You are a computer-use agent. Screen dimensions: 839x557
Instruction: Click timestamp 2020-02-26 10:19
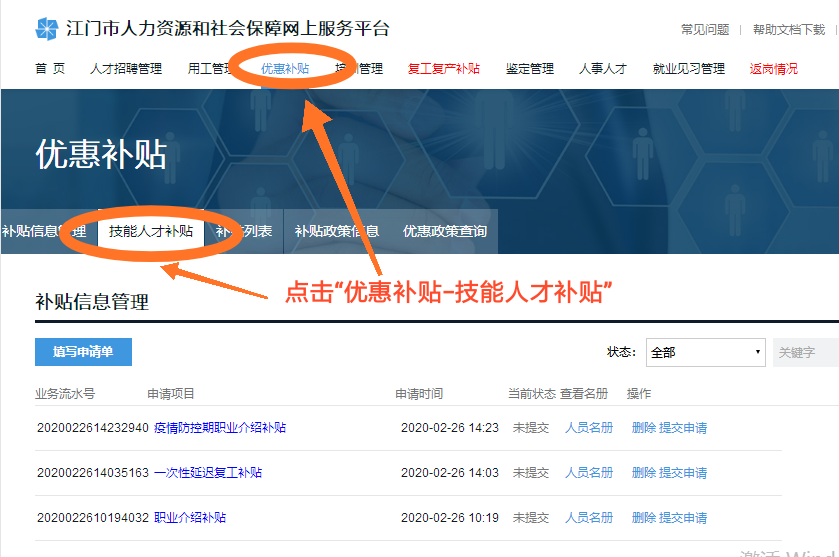tap(450, 517)
